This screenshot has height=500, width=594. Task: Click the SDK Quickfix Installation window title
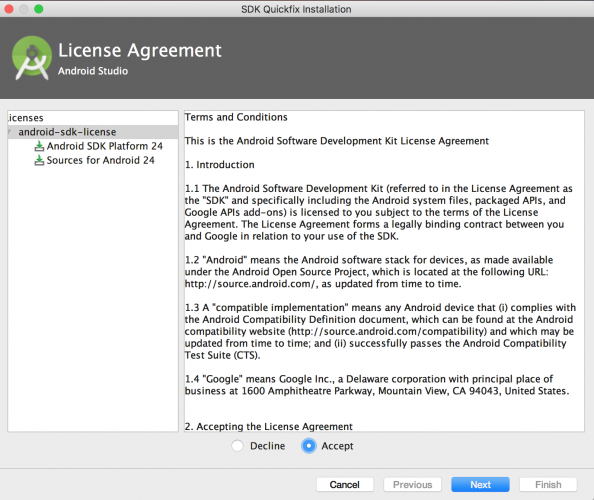pos(296,9)
